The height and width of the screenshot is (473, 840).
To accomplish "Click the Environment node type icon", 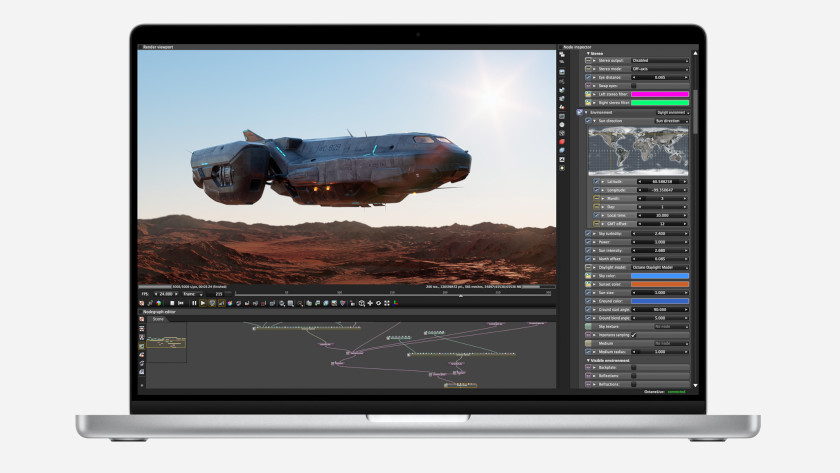I will [x=580, y=112].
